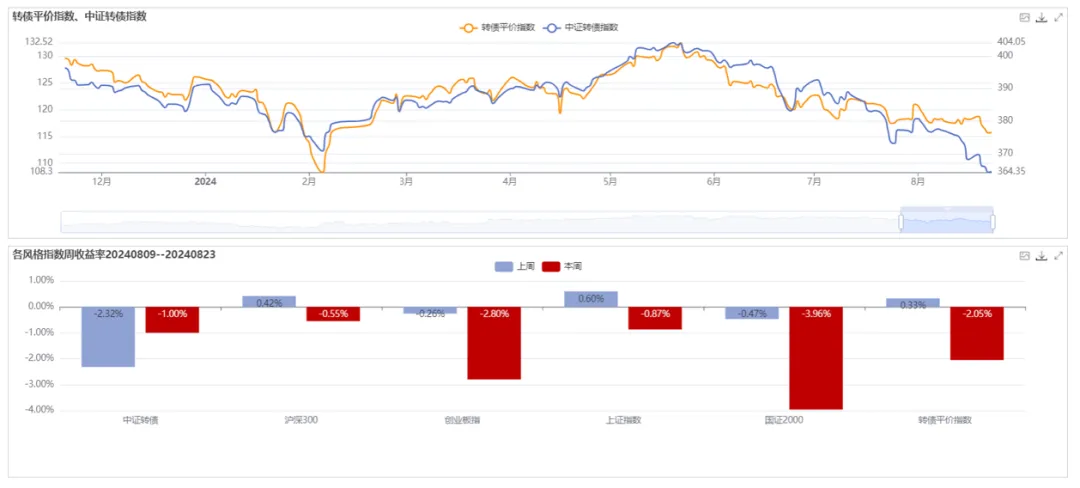
Task: Select the 创业板指 本周 -2.80% bar
Action: (x=495, y=343)
